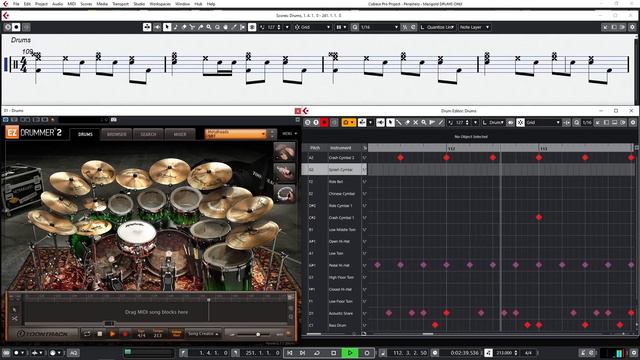Click EZdrummer's red record button
Image resolution: width=640 pixels, height=360 pixels.
point(125,334)
